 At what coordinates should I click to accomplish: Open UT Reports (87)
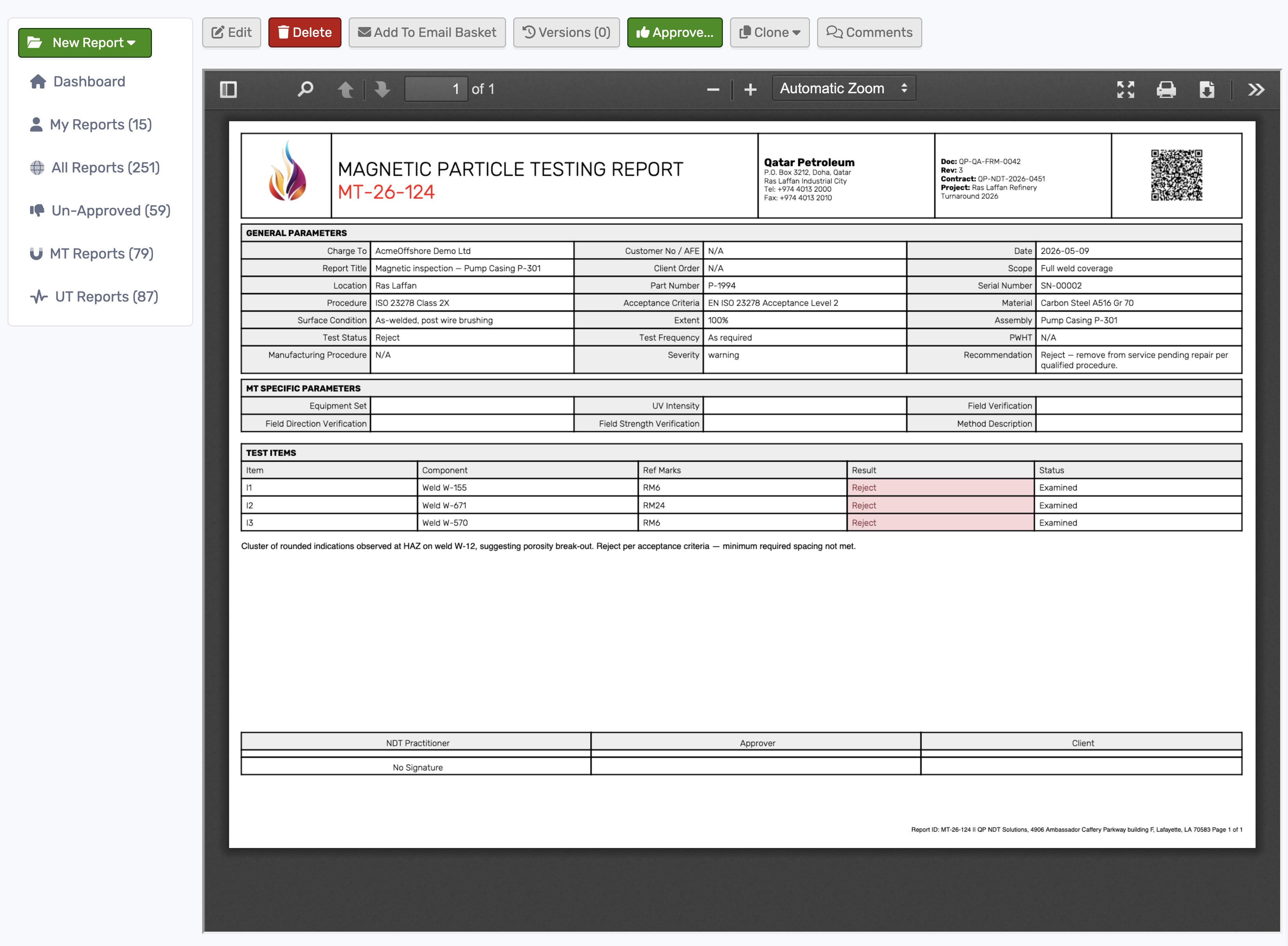coord(94,296)
